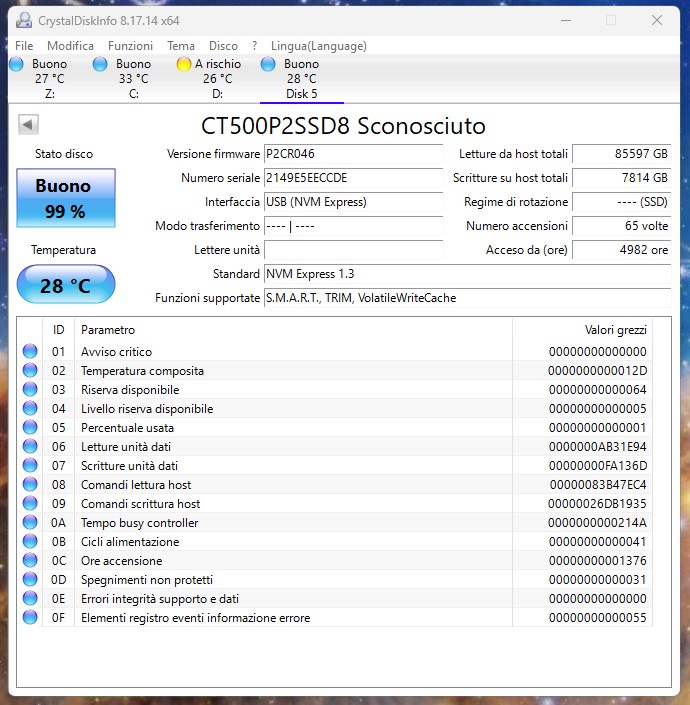Click the 28 °C temperature button
The image size is (690, 705).
click(x=66, y=285)
